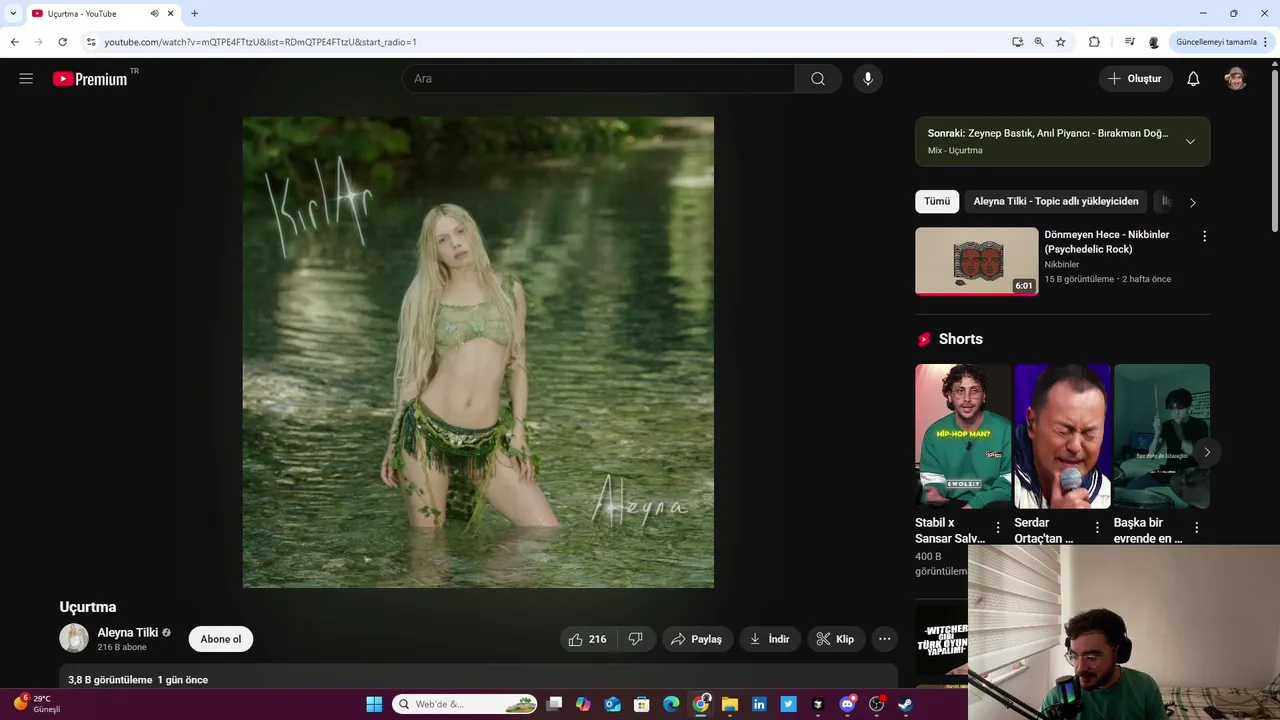Viewport: 1280px width, 720px height.
Task: Open Task View from the taskbar
Action: 555,704
